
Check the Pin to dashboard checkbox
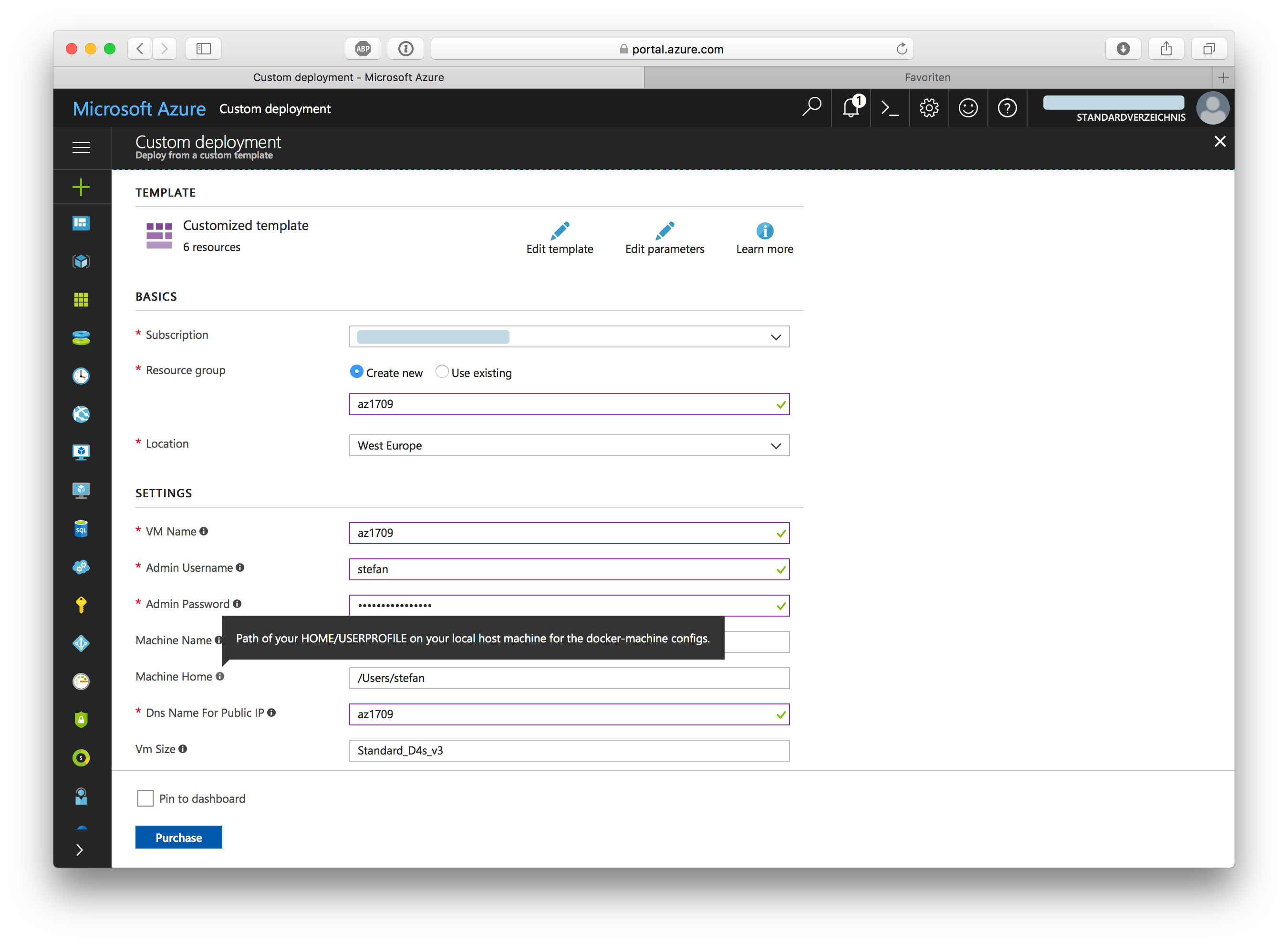(x=145, y=798)
